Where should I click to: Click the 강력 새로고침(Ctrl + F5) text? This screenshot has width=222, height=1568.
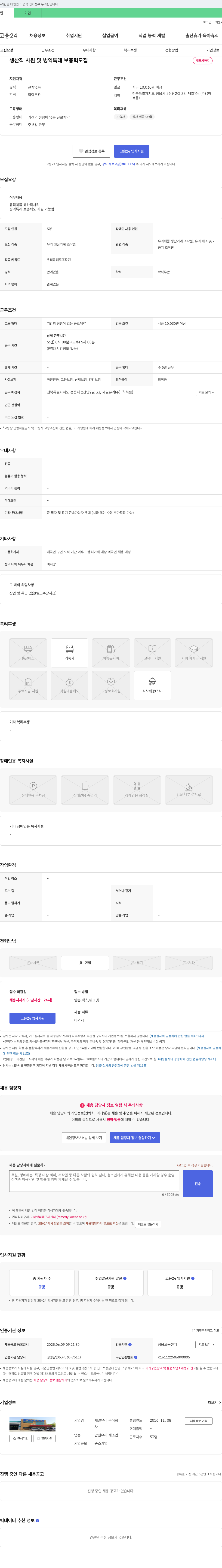click(x=118, y=164)
